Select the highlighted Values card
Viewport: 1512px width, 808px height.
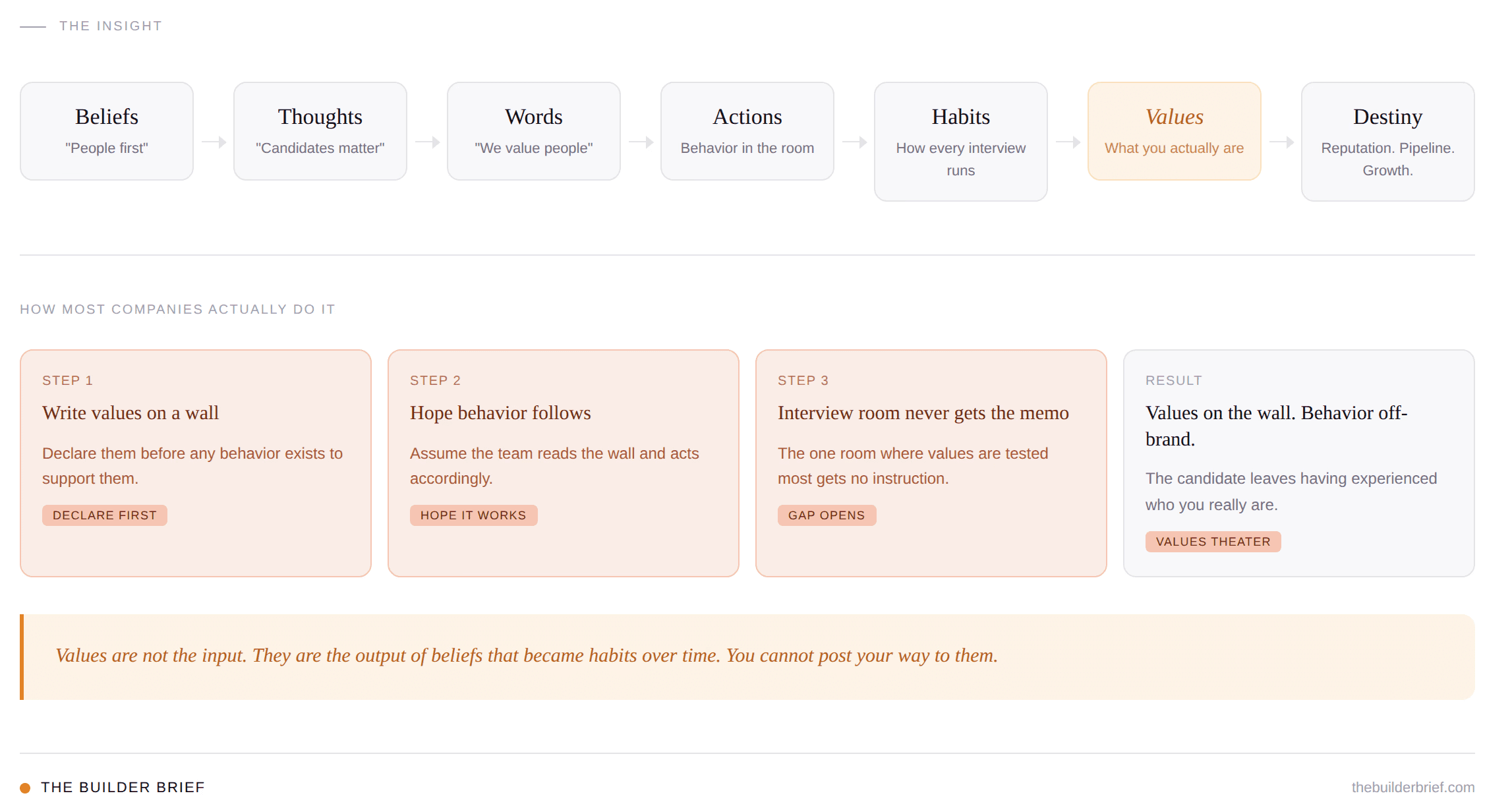(x=1174, y=131)
